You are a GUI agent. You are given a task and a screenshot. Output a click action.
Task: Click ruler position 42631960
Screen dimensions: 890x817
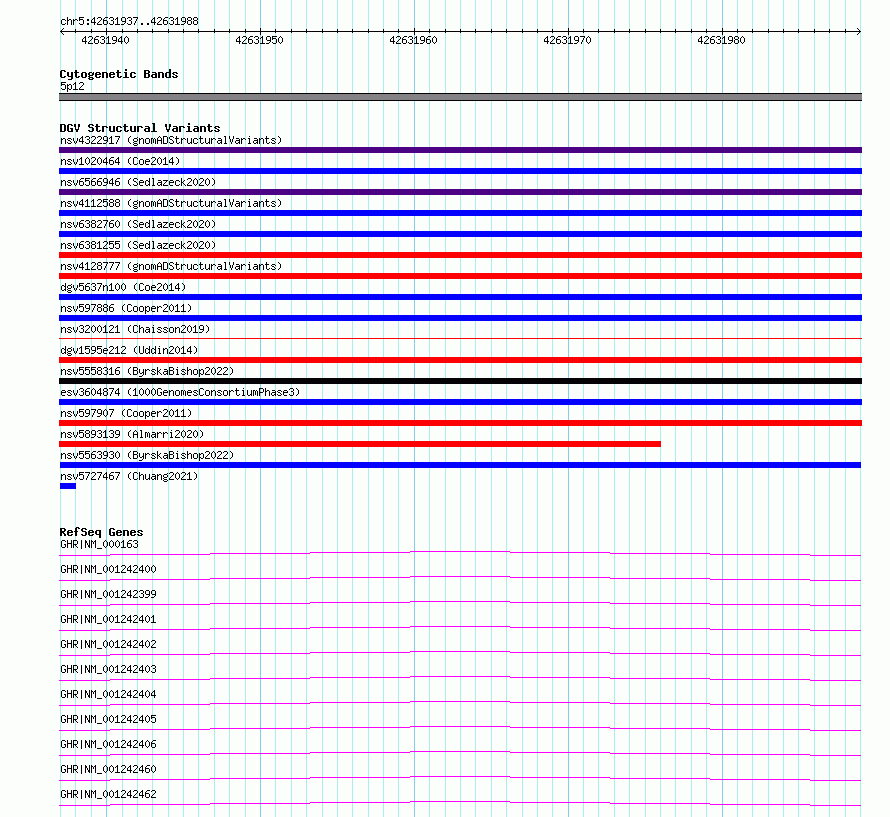pyautogui.click(x=413, y=40)
